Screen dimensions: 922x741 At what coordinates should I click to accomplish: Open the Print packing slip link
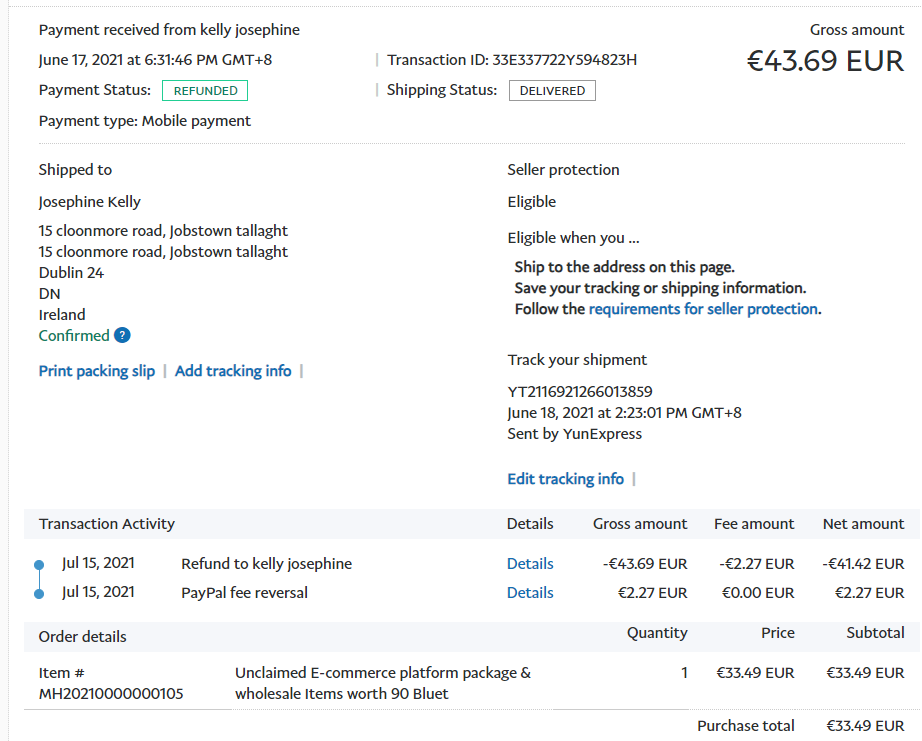(x=97, y=371)
